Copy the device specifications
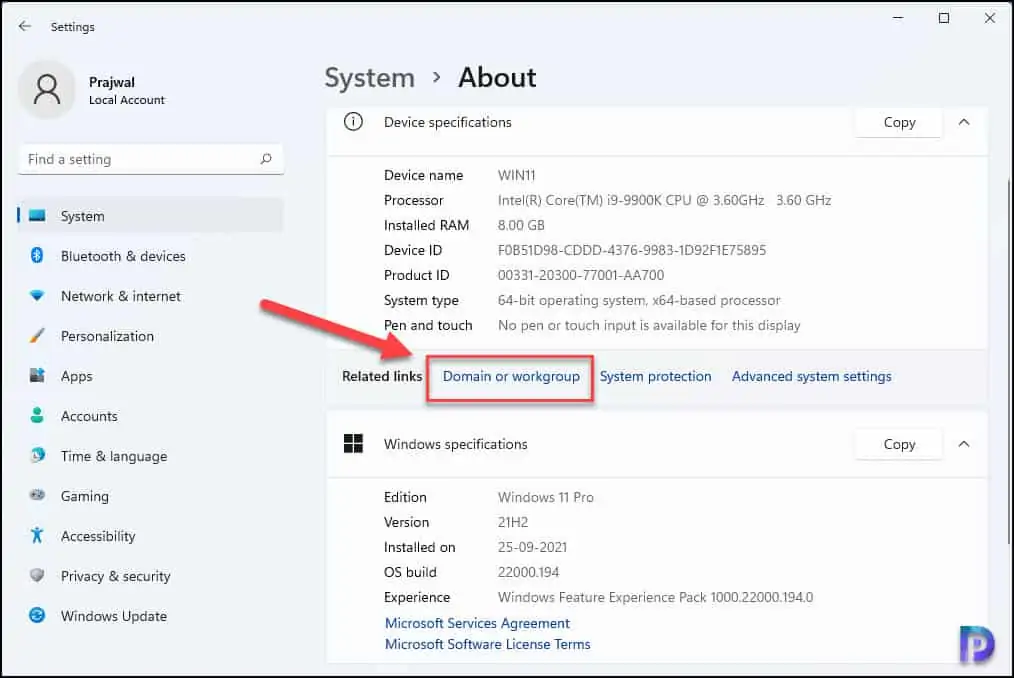 pyautogui.click(x=899, y=122)
